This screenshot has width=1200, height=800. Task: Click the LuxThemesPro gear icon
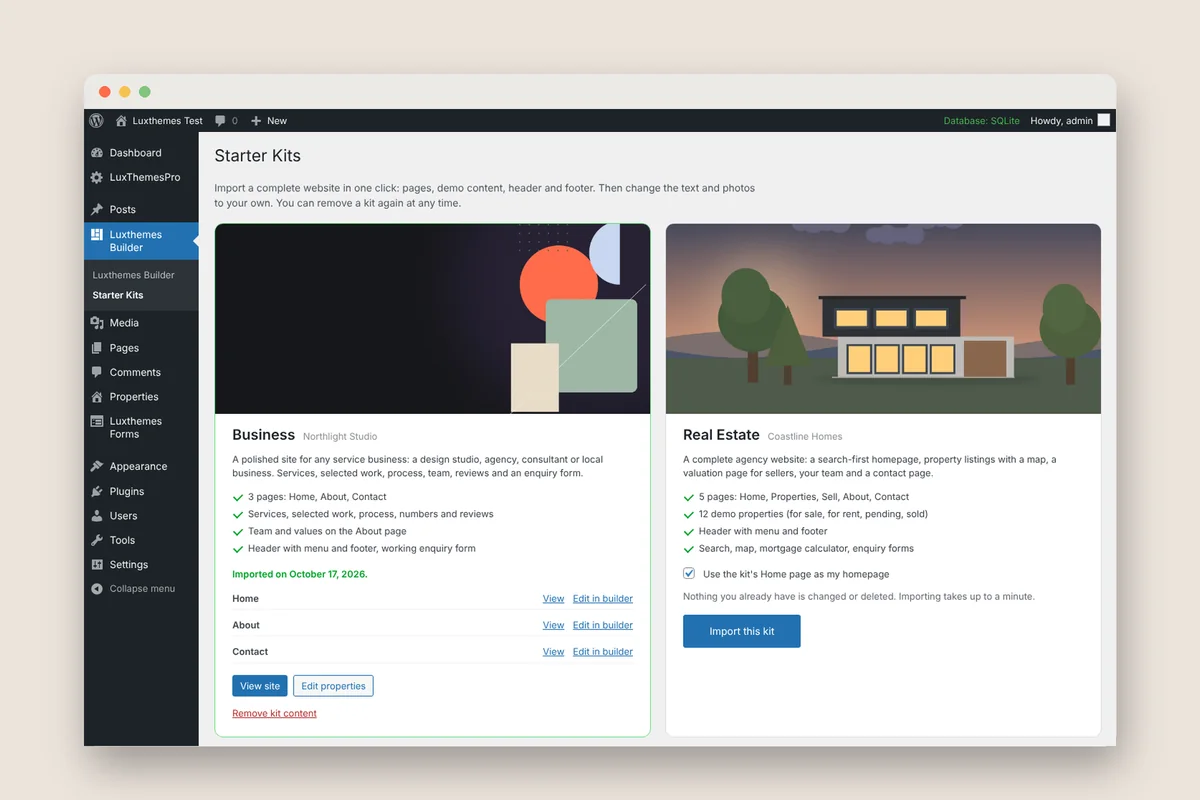[97, 178]
